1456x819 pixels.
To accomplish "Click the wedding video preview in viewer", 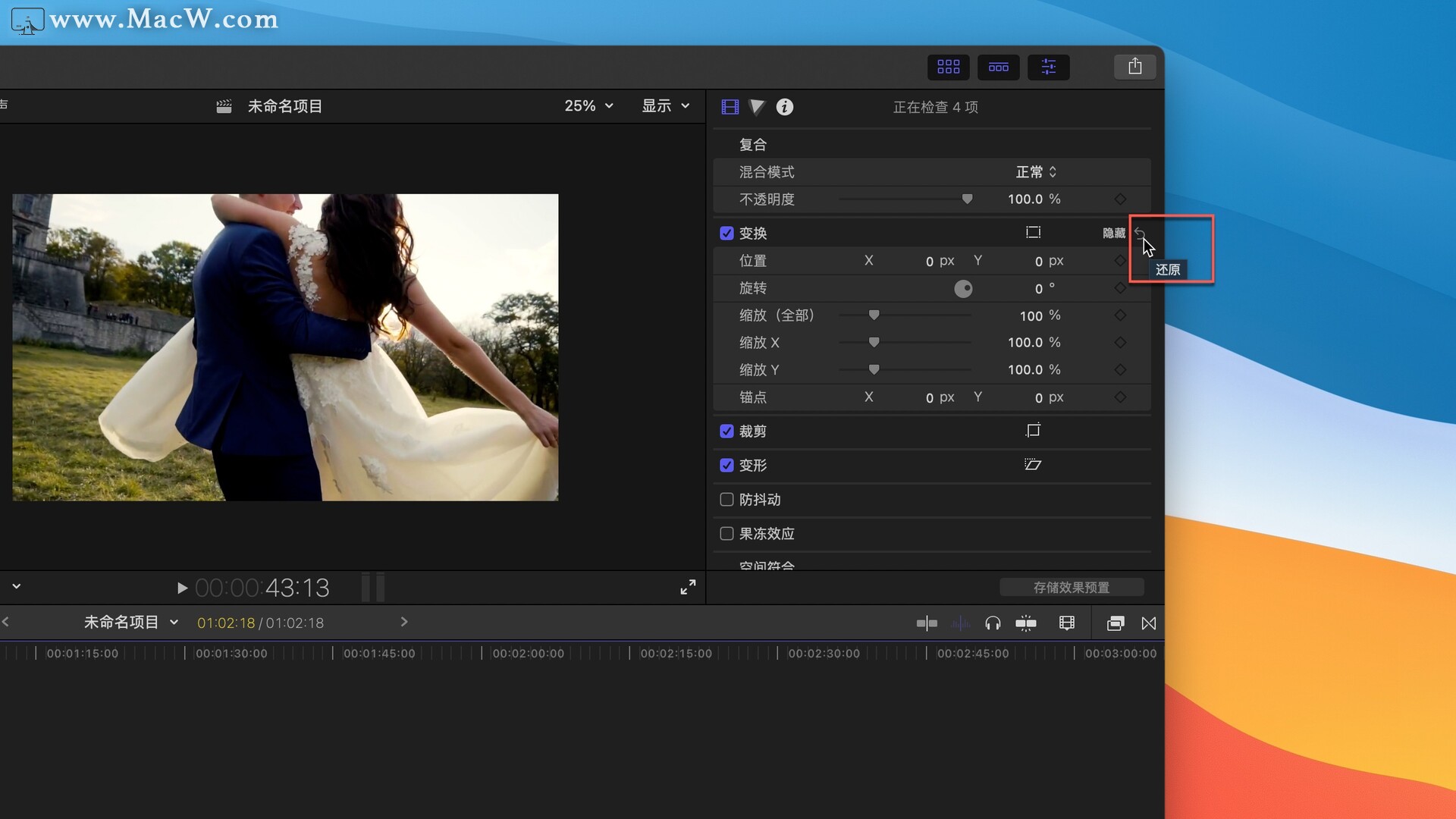I will tap(285, 347).
